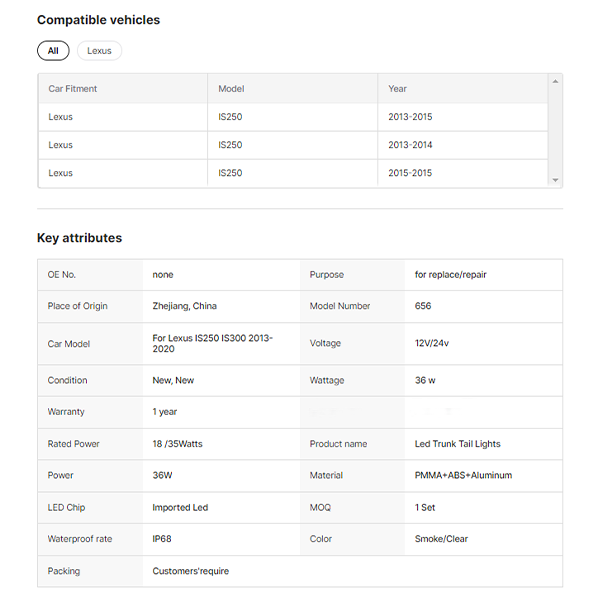Select the 2013-2015 year cell
The width and height of the screenshot is (600, 600).
click(410, 117)
